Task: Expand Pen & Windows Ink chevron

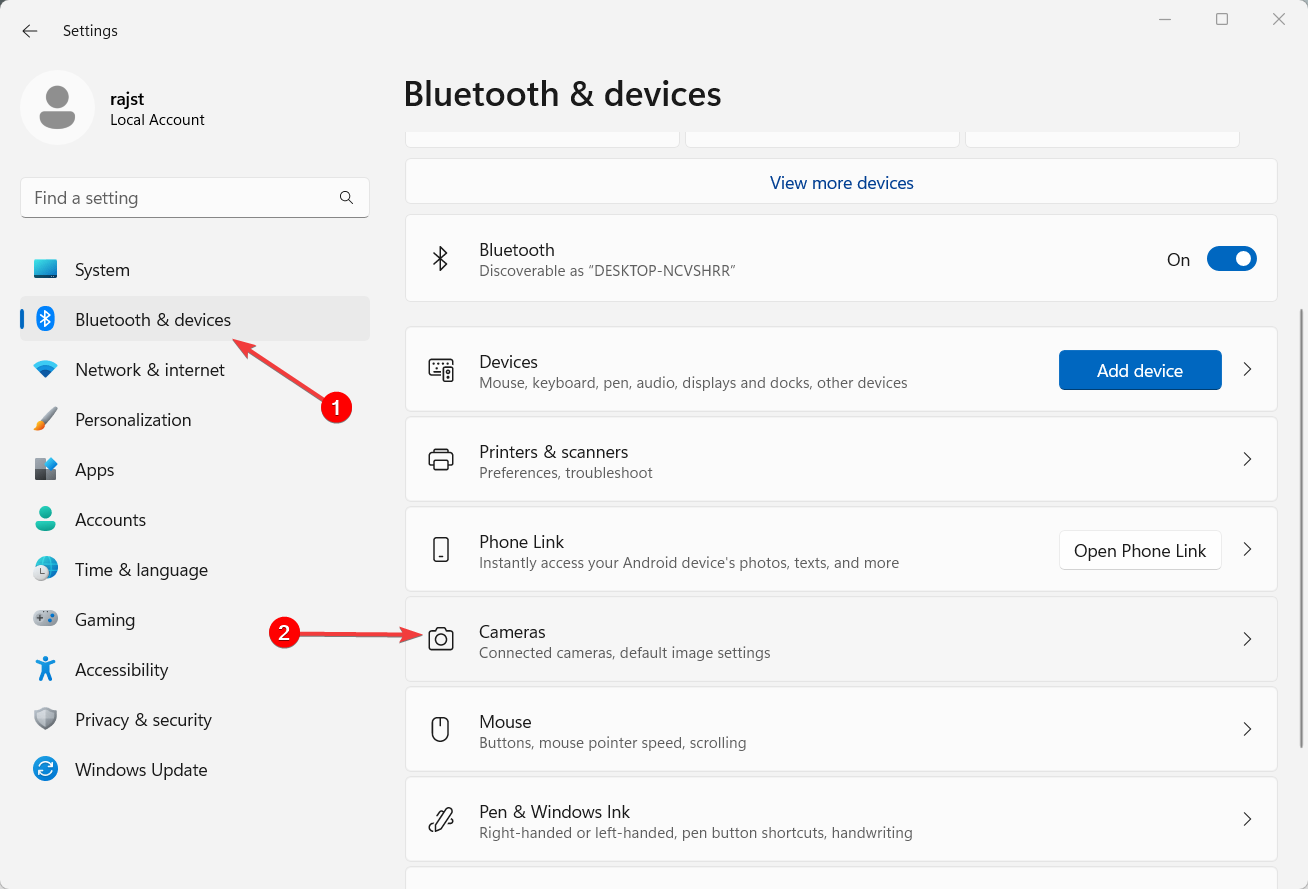Action: pyautogui.click(x=1247, y=819)
